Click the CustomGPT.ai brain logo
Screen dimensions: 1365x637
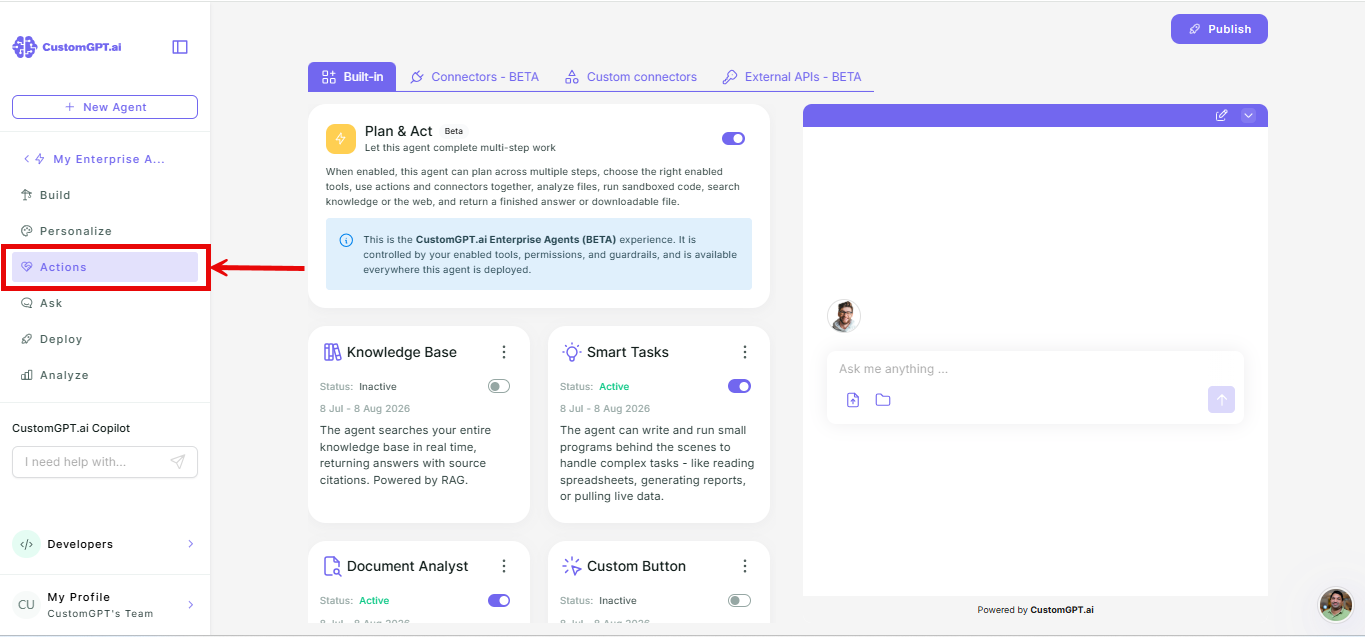(x=24, y=47)
